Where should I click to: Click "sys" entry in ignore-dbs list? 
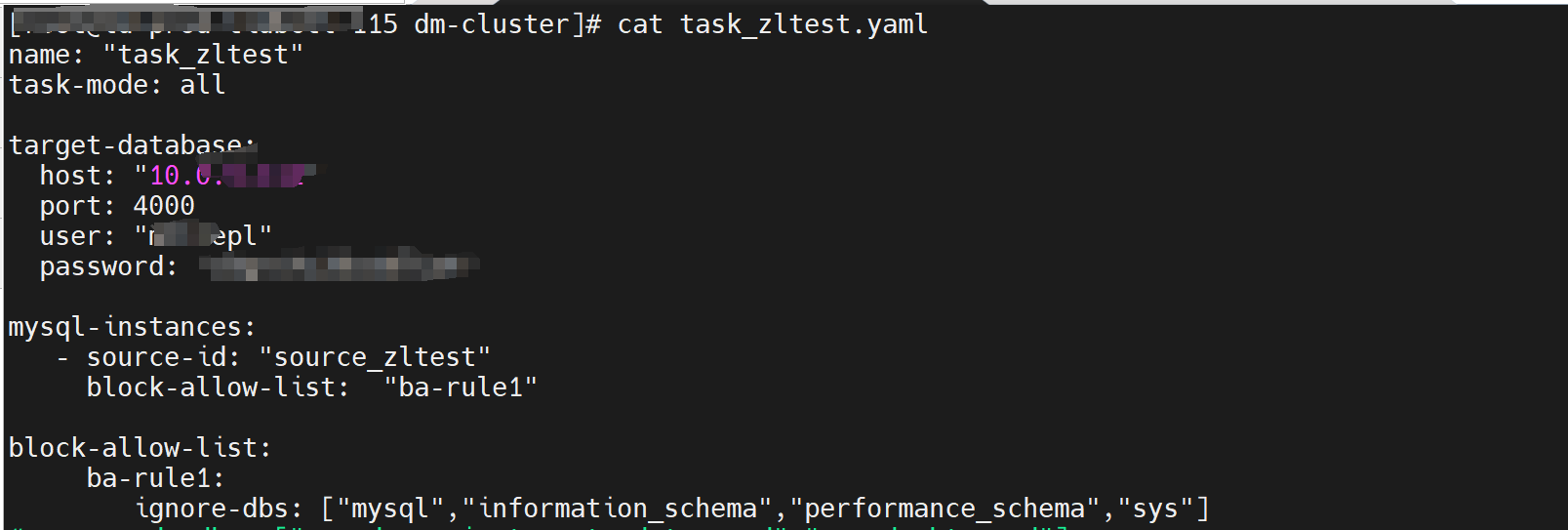[x=1155, y=509]
